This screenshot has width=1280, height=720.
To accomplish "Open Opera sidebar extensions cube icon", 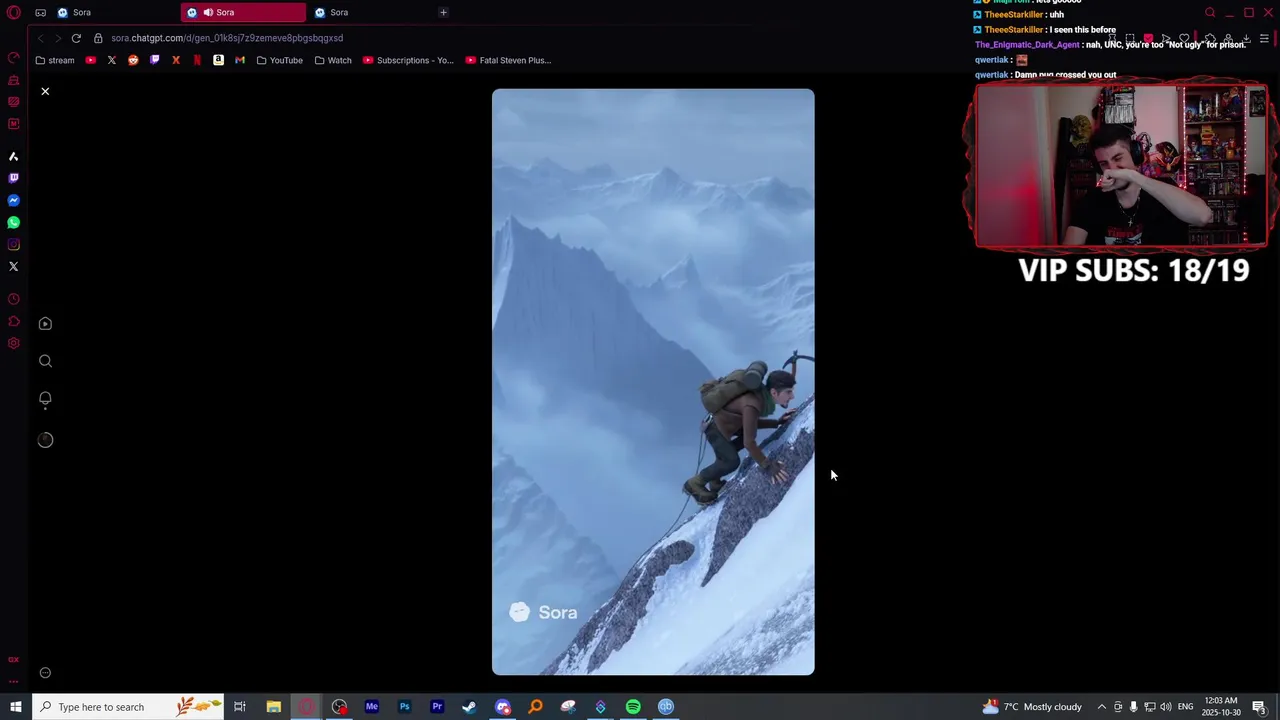I will click(x=14, y=321).
